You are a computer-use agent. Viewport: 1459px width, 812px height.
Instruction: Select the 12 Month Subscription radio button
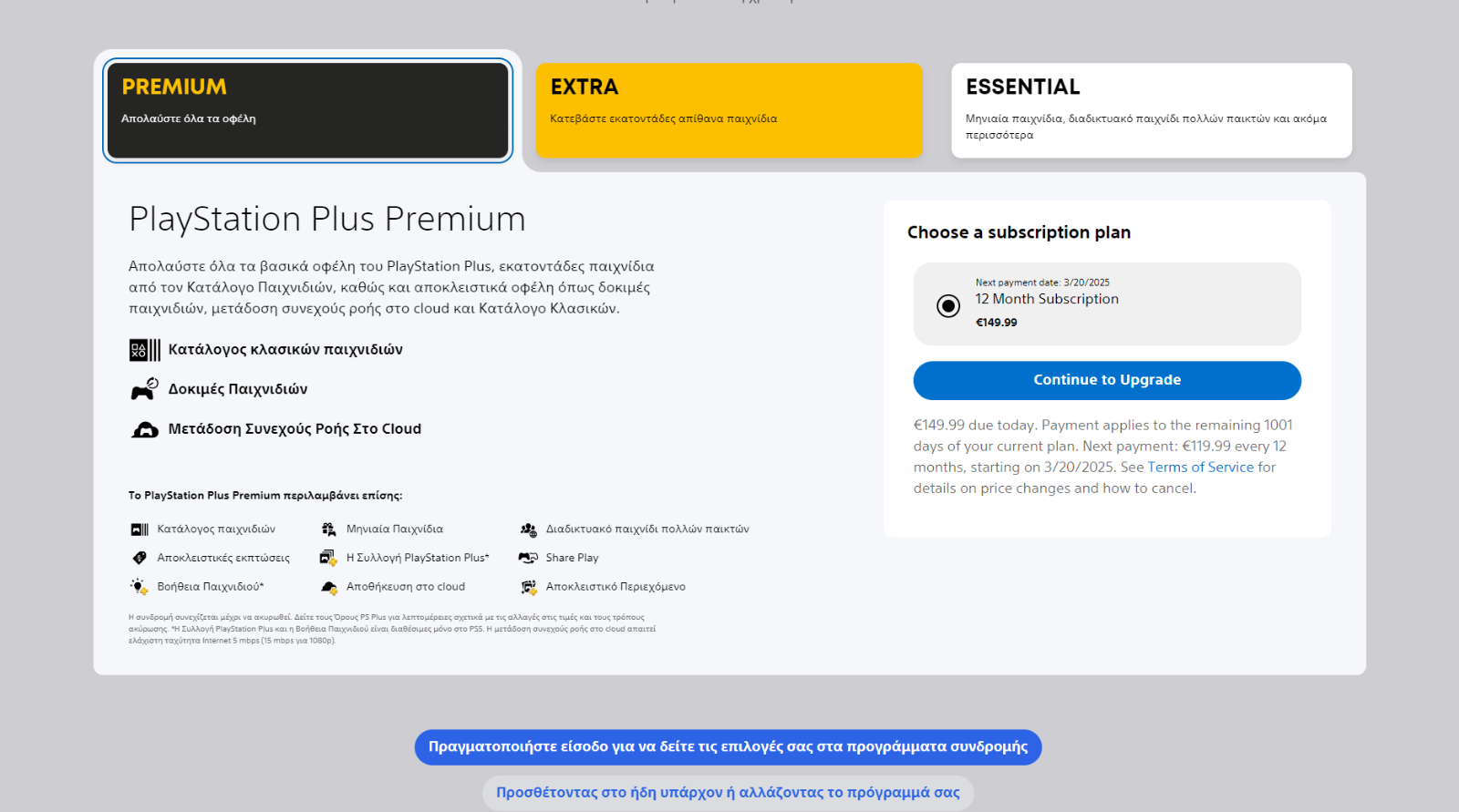[948, 306]
